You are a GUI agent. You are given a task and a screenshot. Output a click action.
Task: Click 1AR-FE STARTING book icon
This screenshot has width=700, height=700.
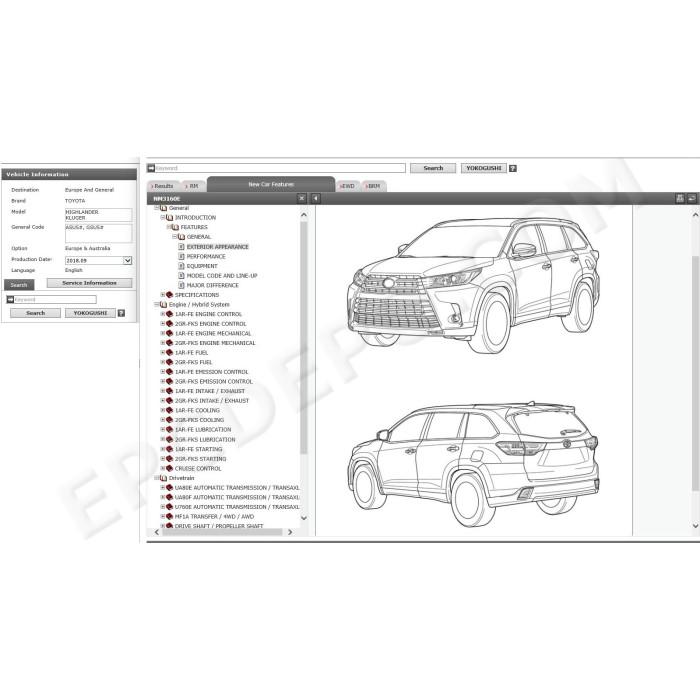coord(169,449)
